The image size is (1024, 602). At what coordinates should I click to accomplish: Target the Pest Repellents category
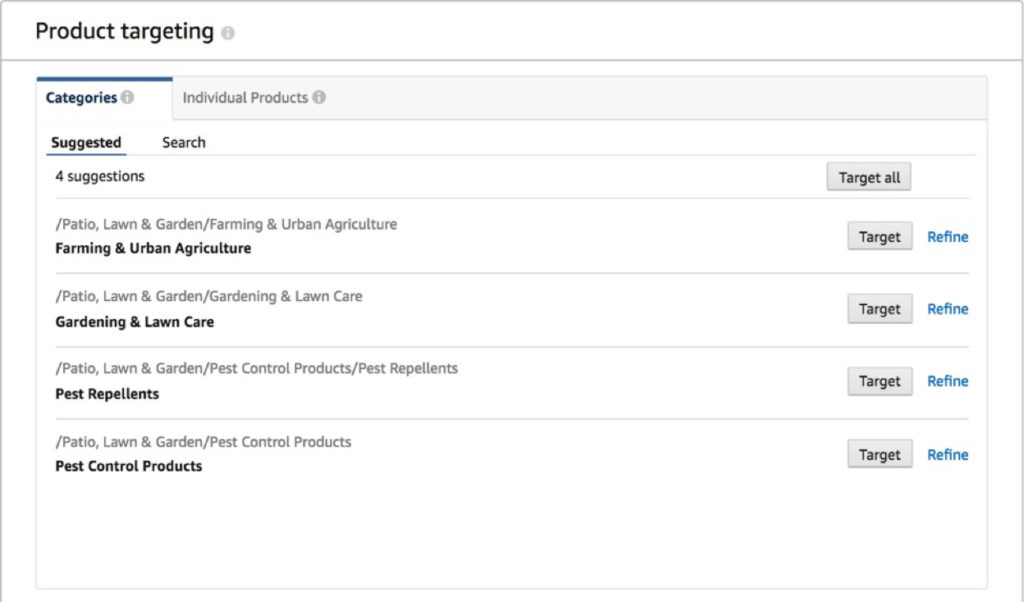coord(879,381)
